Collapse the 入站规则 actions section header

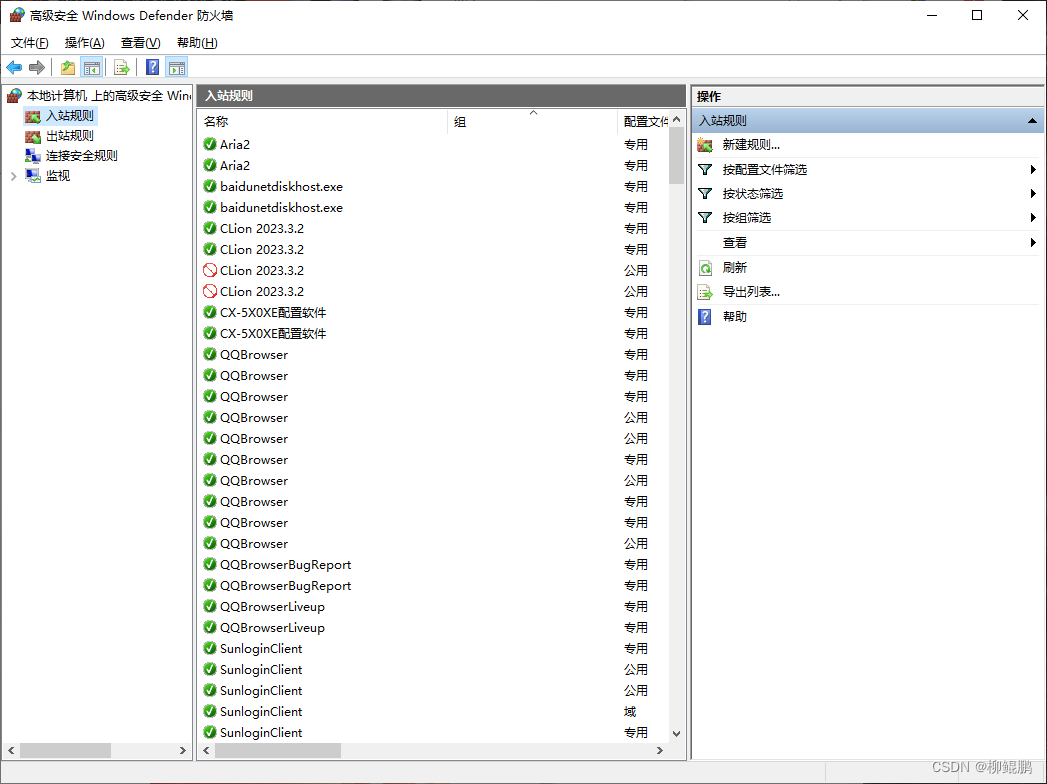pyautogui.click(x=1032, y=121)
